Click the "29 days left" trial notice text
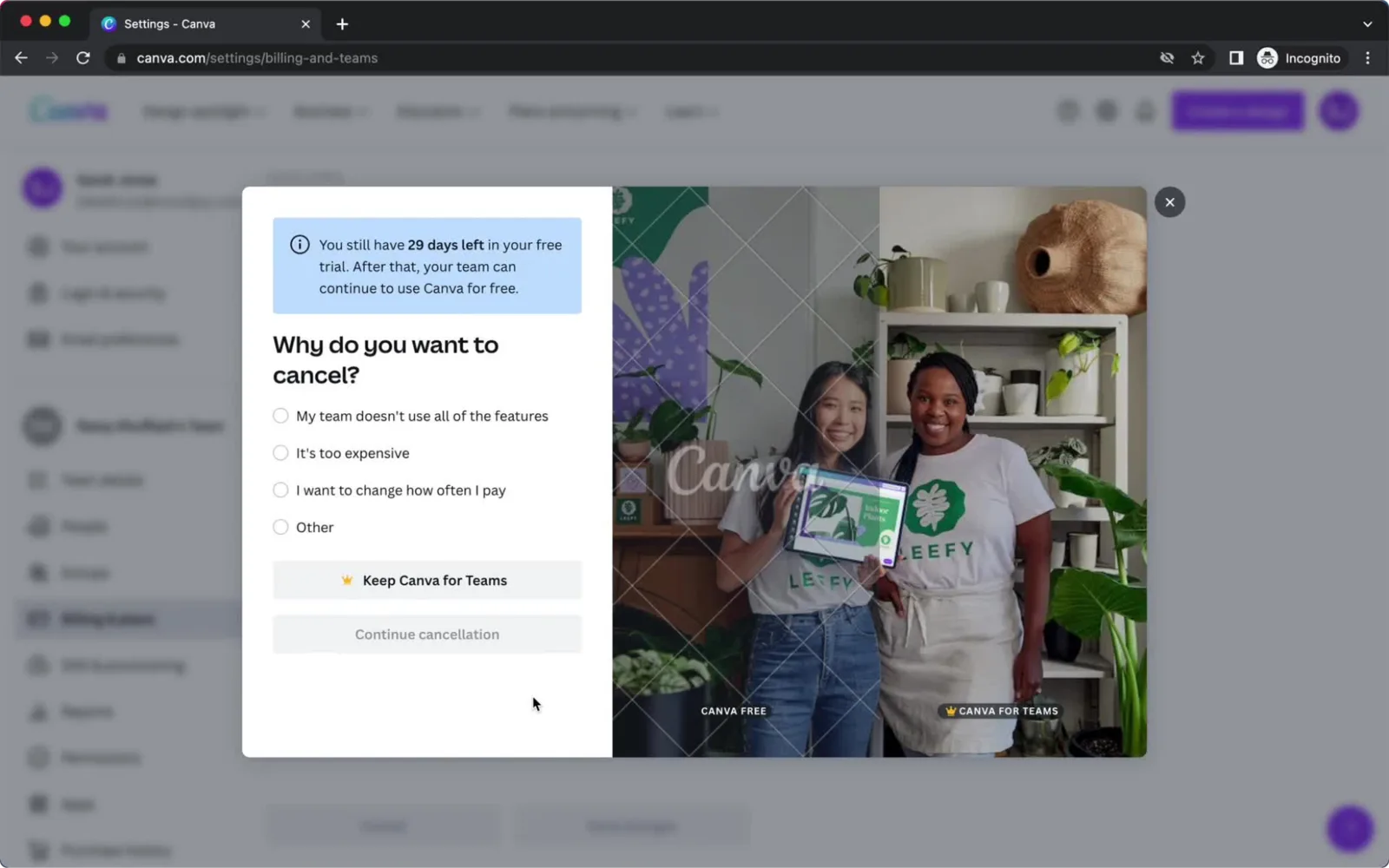 coord(445,245)
